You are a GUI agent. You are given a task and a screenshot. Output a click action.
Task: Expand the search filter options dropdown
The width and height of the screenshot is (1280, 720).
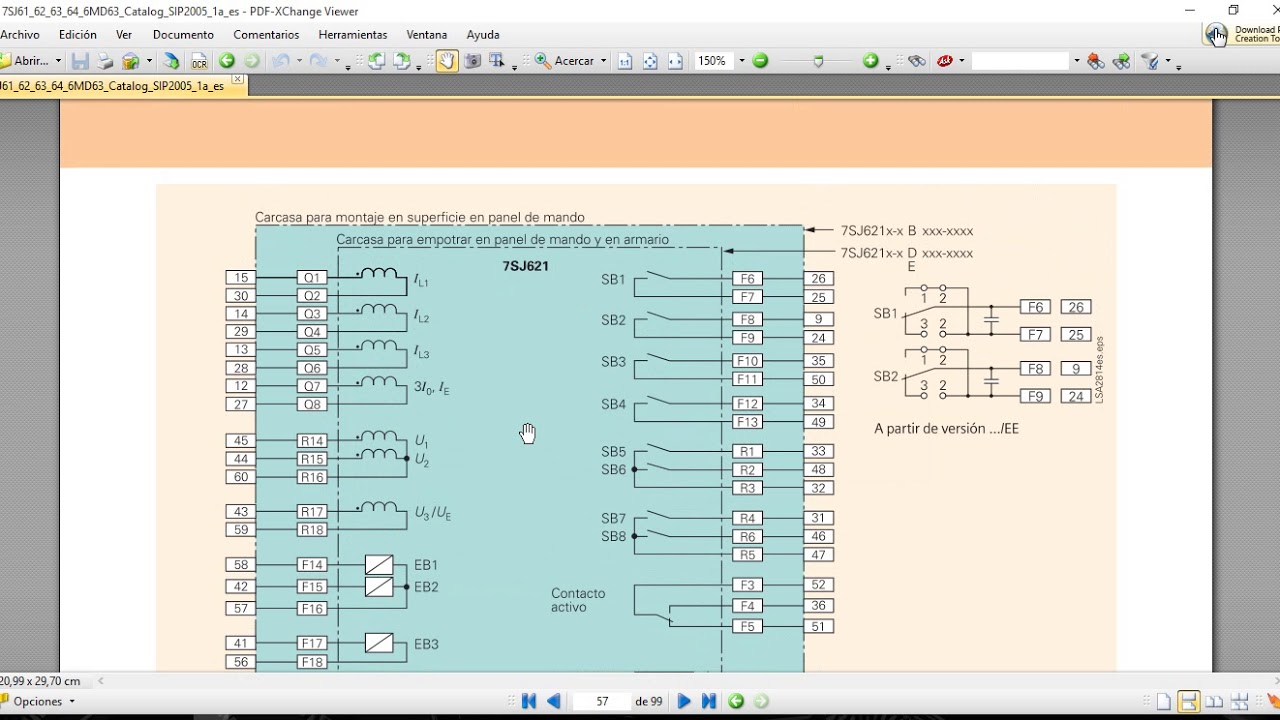pos(1169,61)
